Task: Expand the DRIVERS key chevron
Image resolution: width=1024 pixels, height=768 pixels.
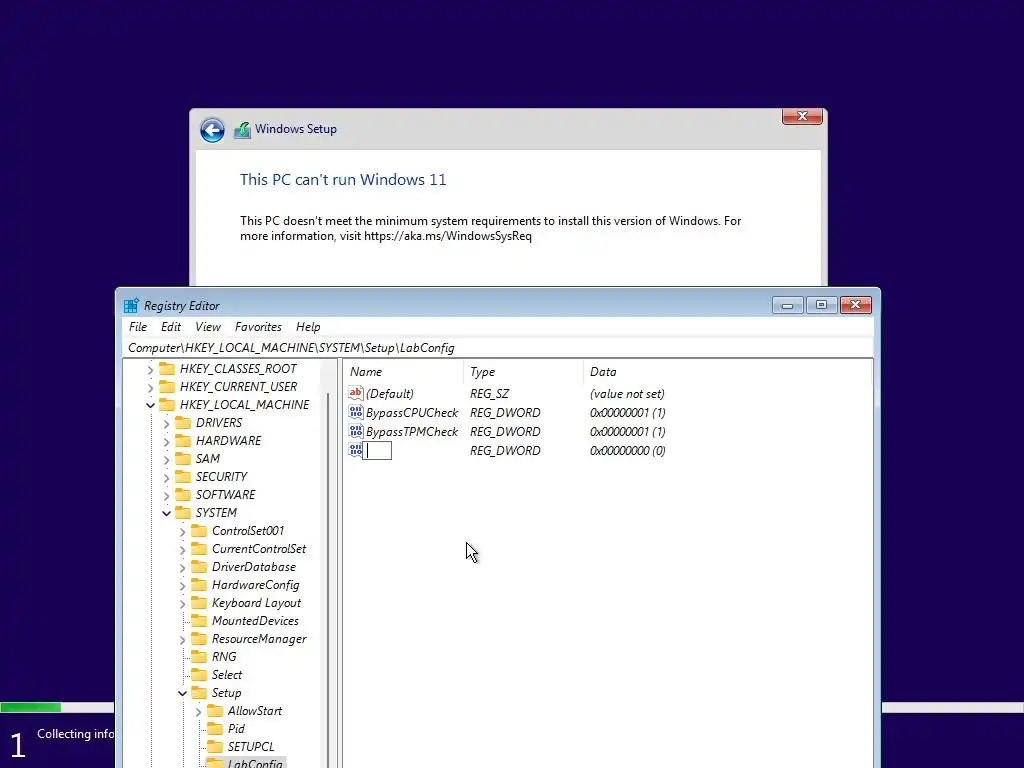Action: tap(167, 423)
